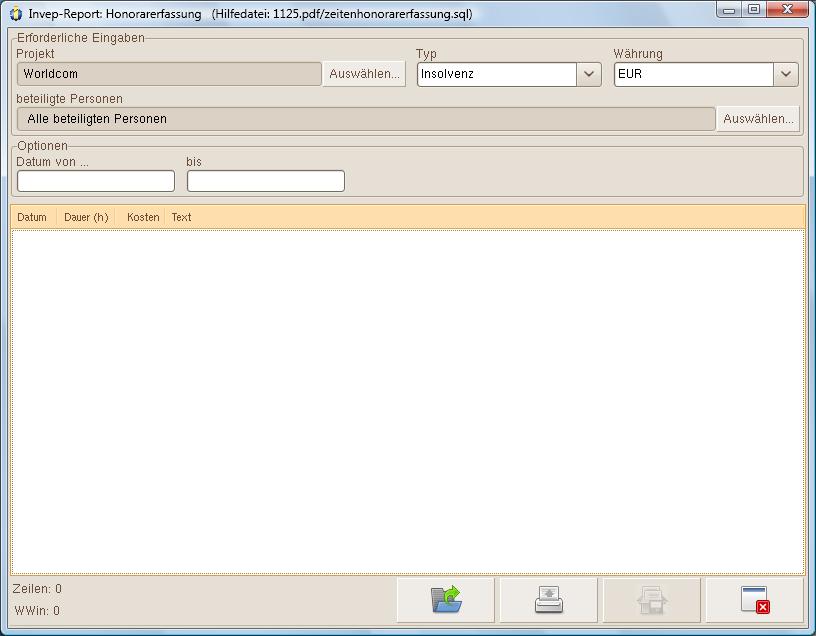Close window via title bar X button
This screenshot has height=636, width=816.
tap(787, 10)
